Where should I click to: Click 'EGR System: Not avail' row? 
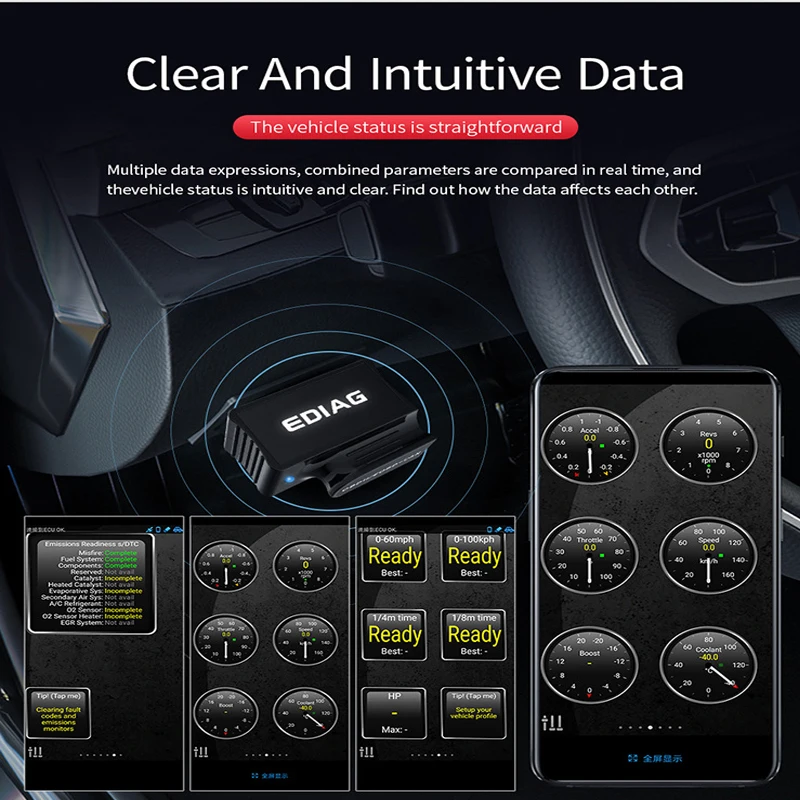(x=97, y=622)
